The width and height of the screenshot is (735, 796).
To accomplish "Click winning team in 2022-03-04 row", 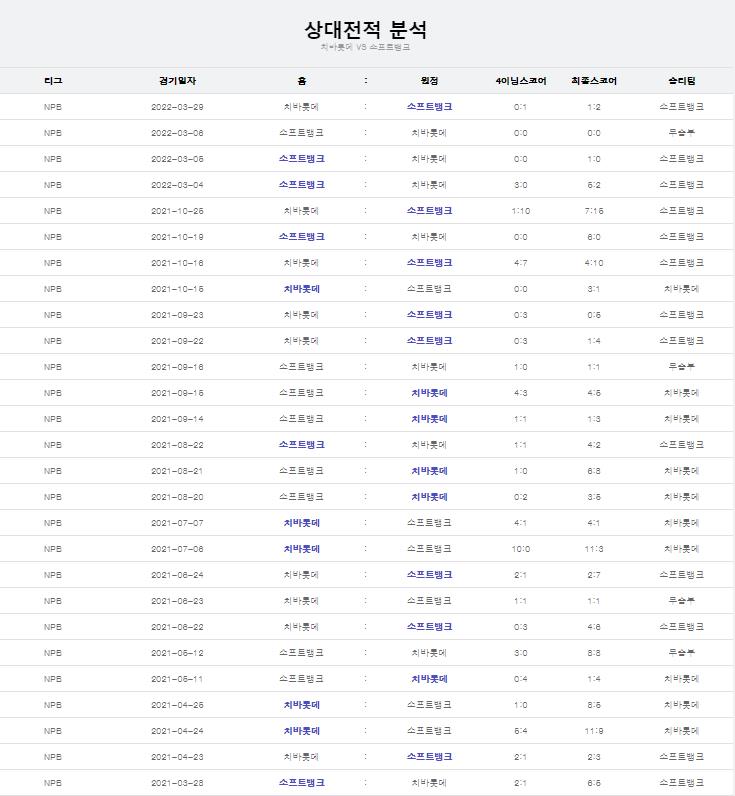I will tap(682, 185).
